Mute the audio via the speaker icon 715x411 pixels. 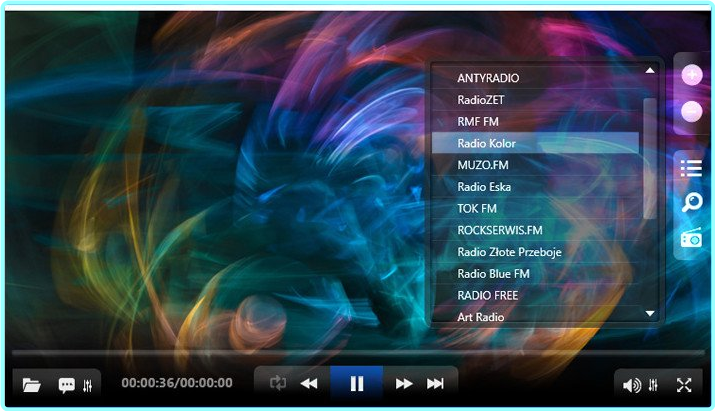click(x=631, y=384)
